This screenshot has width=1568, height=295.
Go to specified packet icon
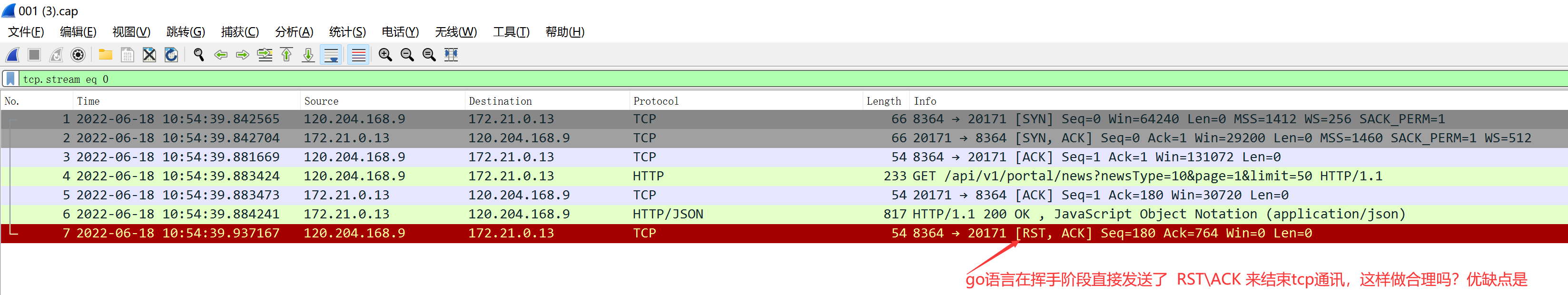pos(265,55)
